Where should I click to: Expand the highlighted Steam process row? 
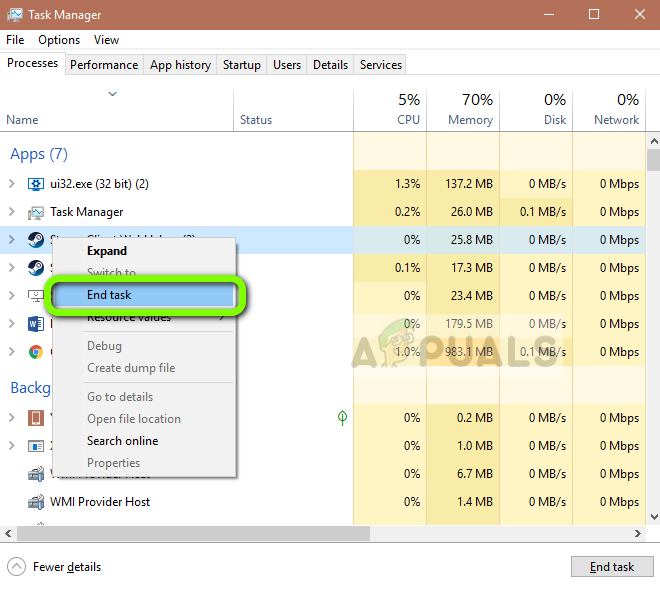[12, 240]
